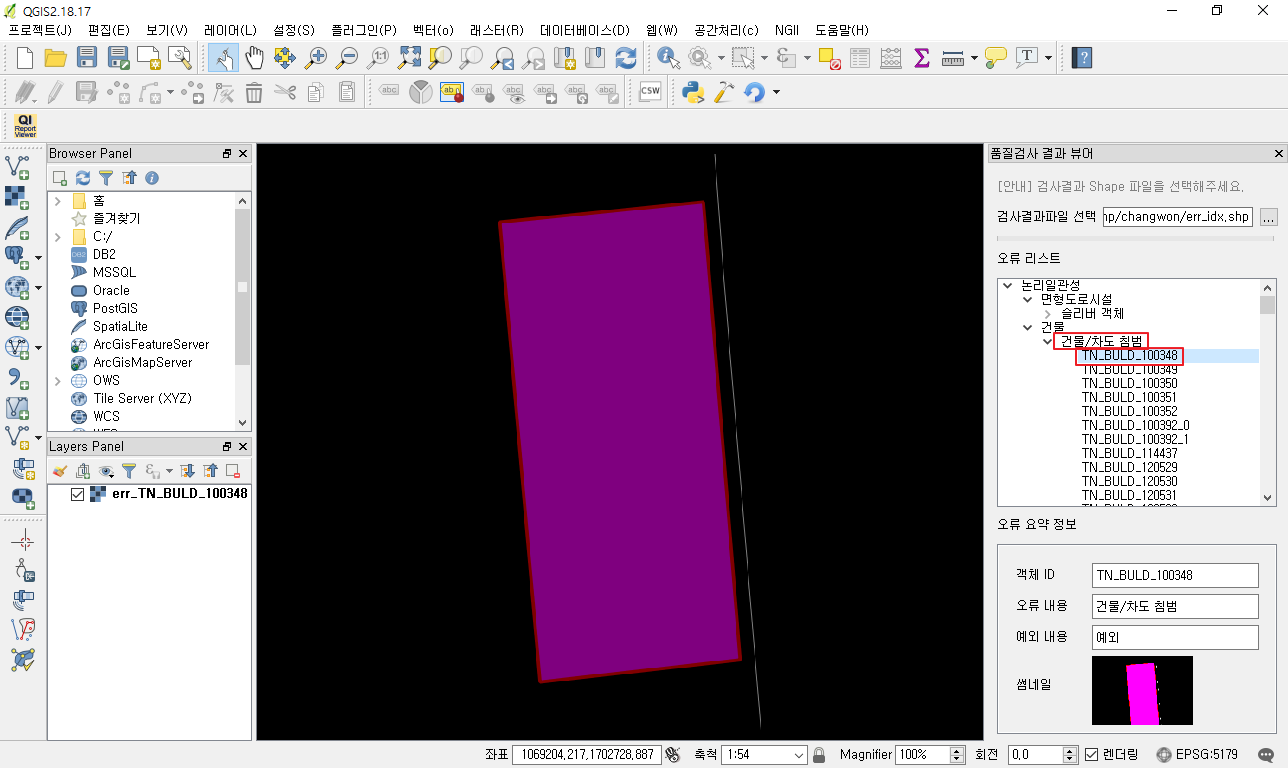The image size is (1288, 768).
Task: Disable the 렌더링 checkbox
Action: point(1091,755)
